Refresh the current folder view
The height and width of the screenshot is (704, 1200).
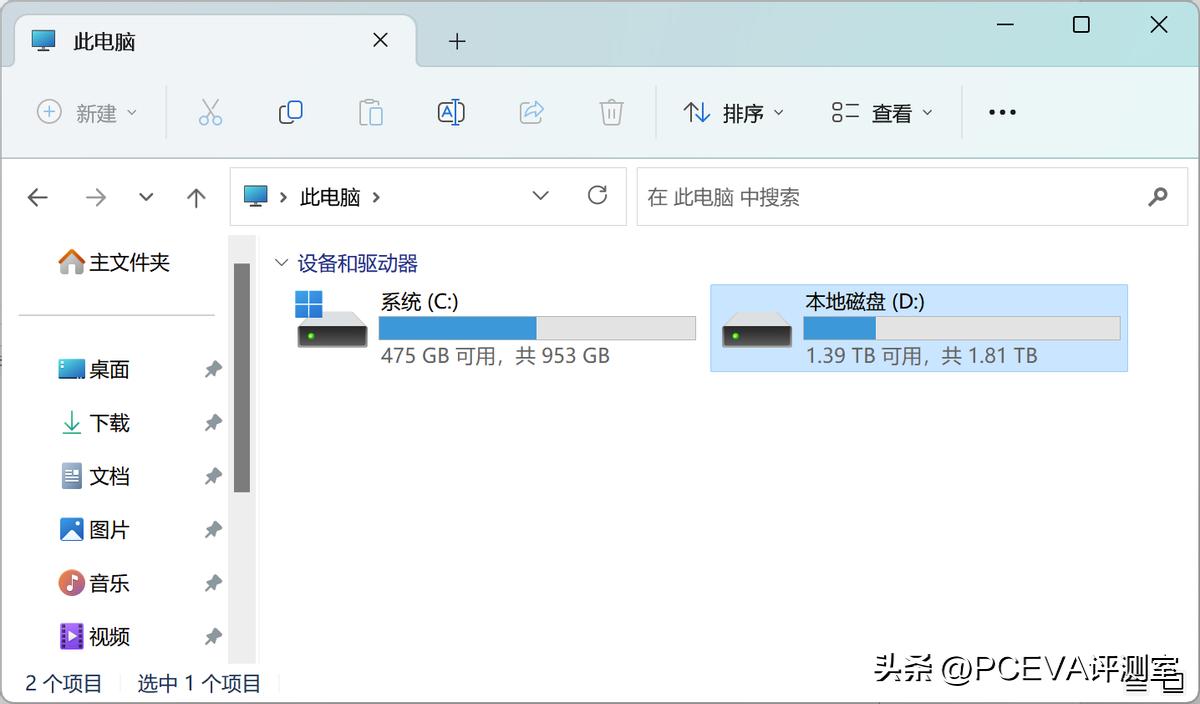pyautogui.click(x=597, y=196)
